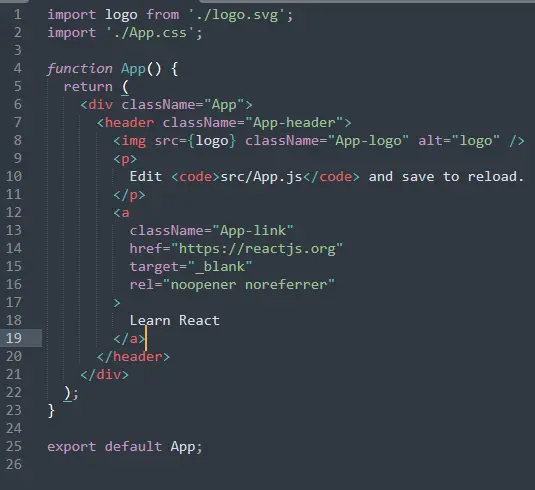Click the ');' on line 22
The image size is (535, 490).
coord(71,393)
